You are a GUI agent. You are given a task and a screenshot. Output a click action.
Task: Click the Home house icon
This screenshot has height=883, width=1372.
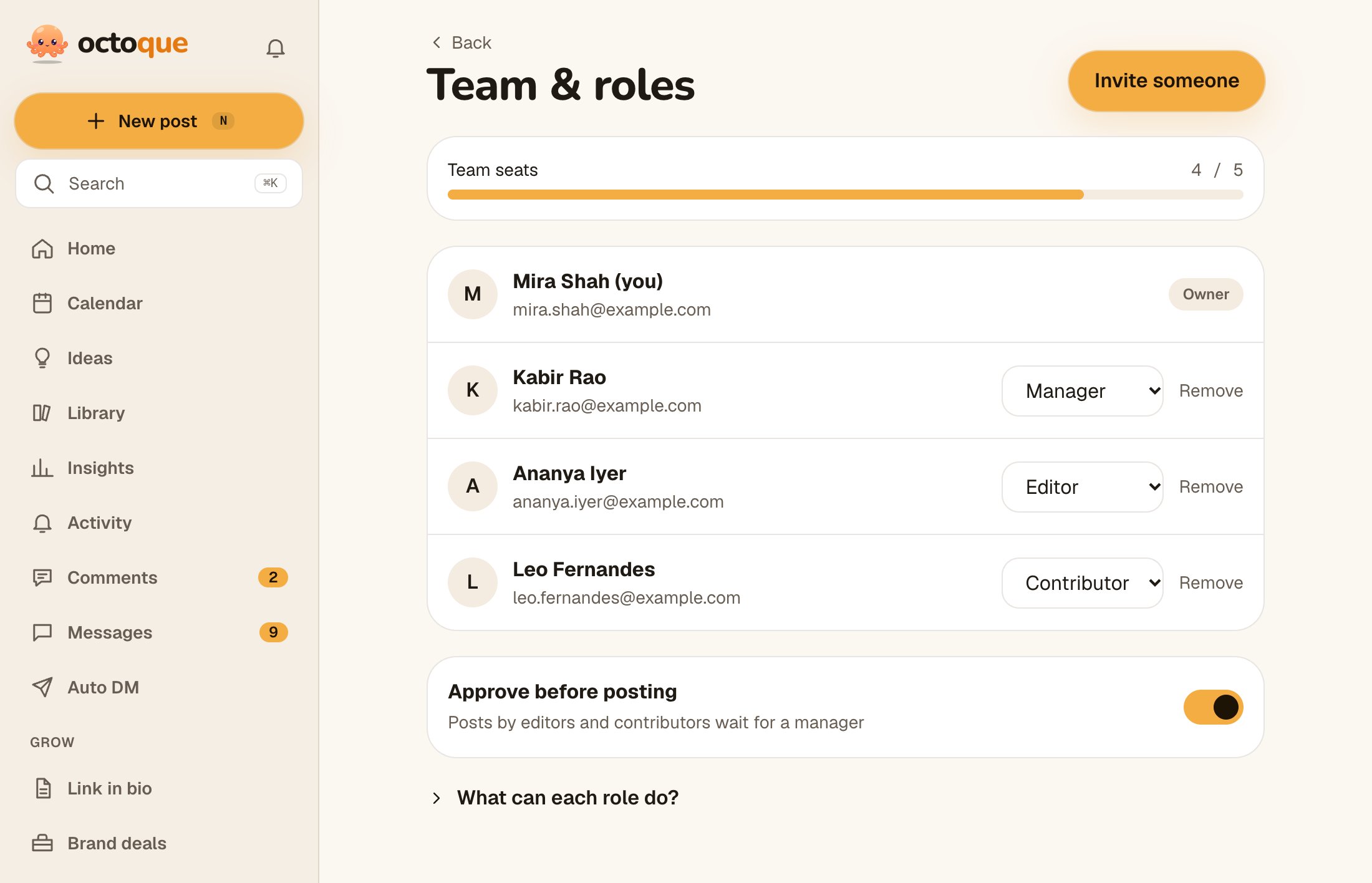[x=42, y=248]
